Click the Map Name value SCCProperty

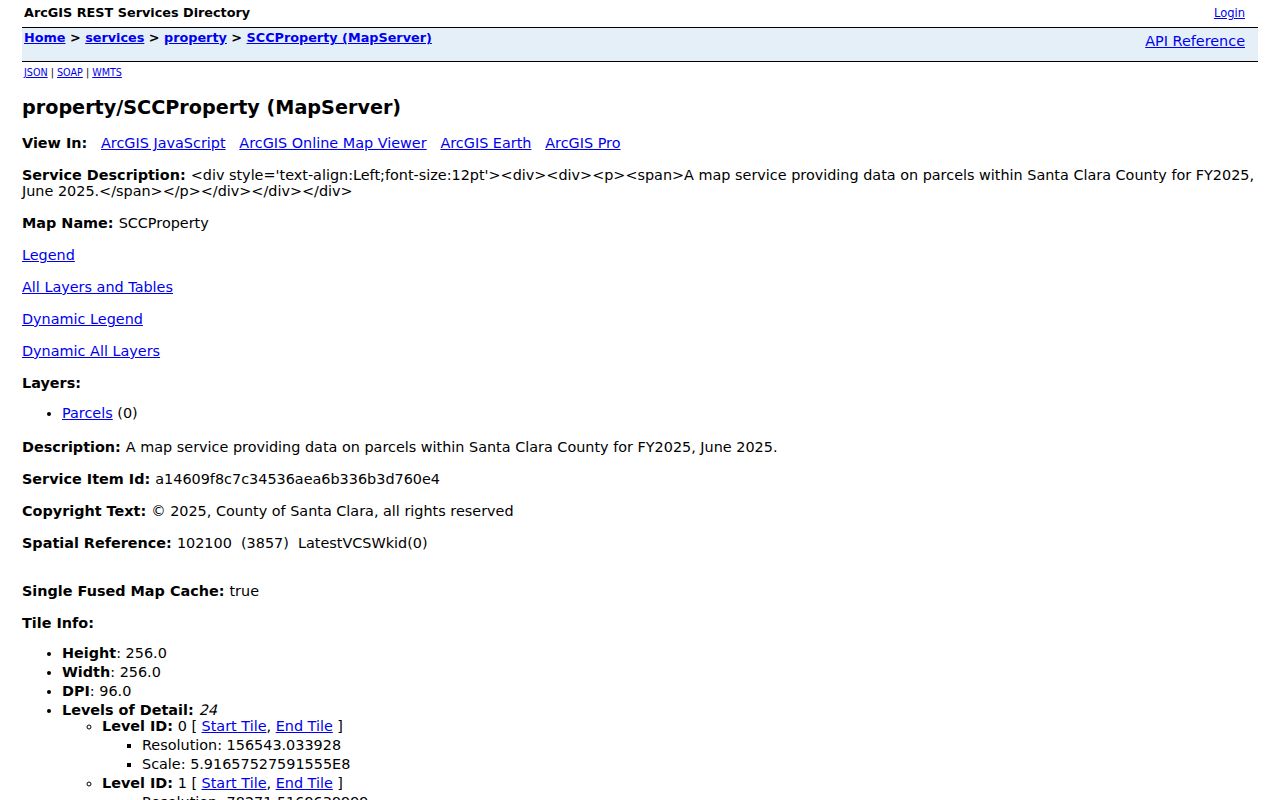pyautogui.click(x=163, y=223)
